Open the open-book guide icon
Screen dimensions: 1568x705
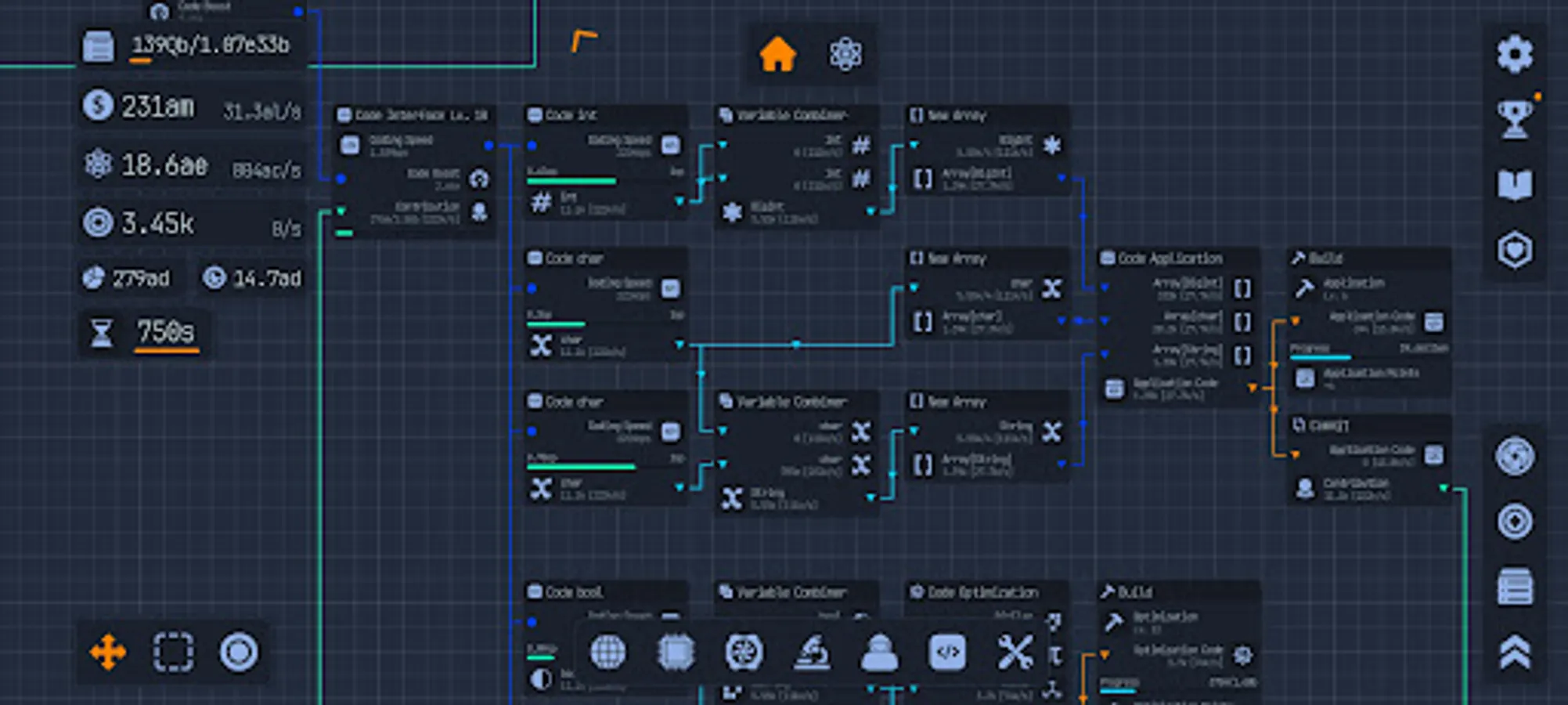1515,186
